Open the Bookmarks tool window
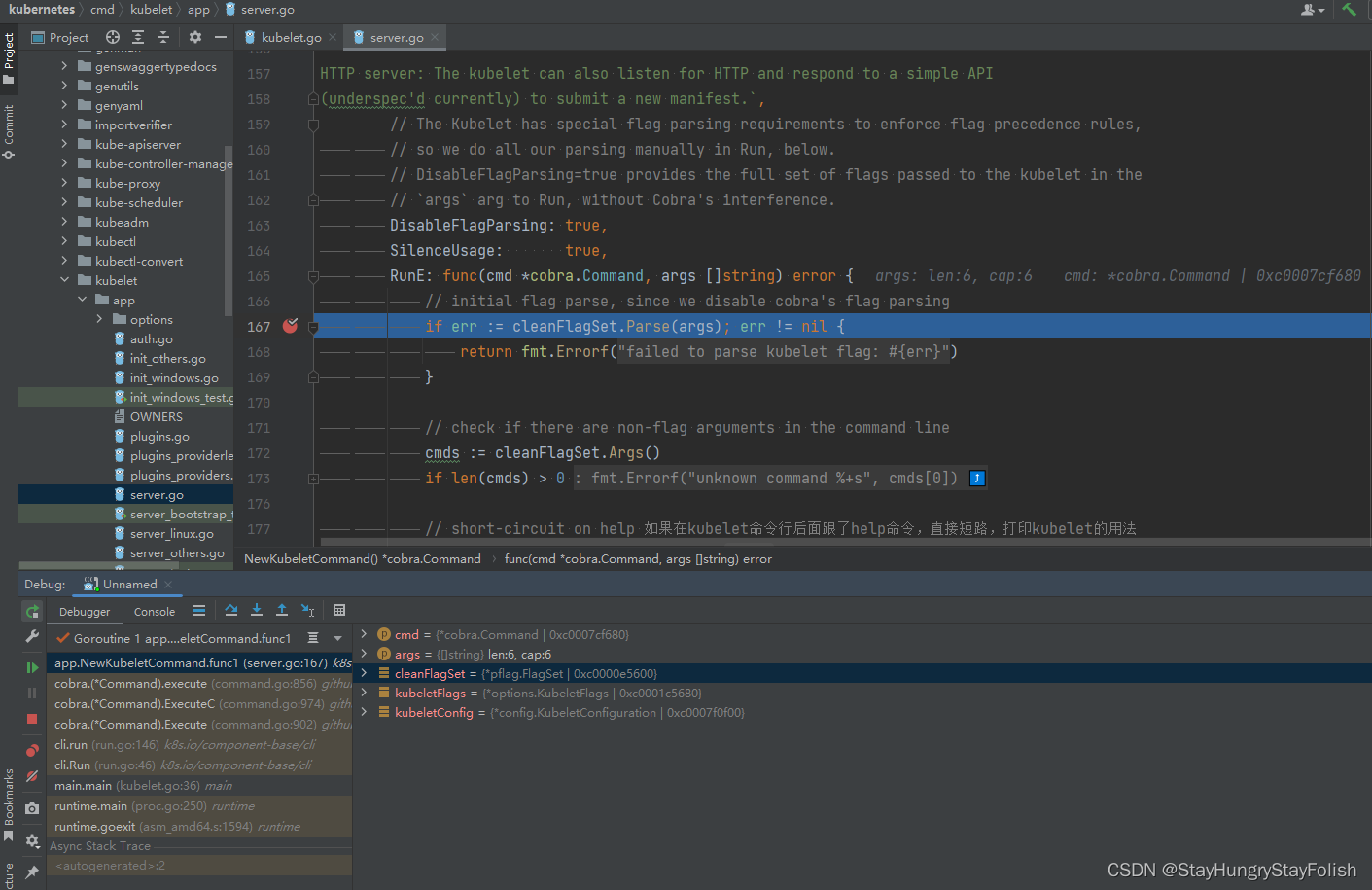The image size is (1372, 890). [x=9, y=805]
